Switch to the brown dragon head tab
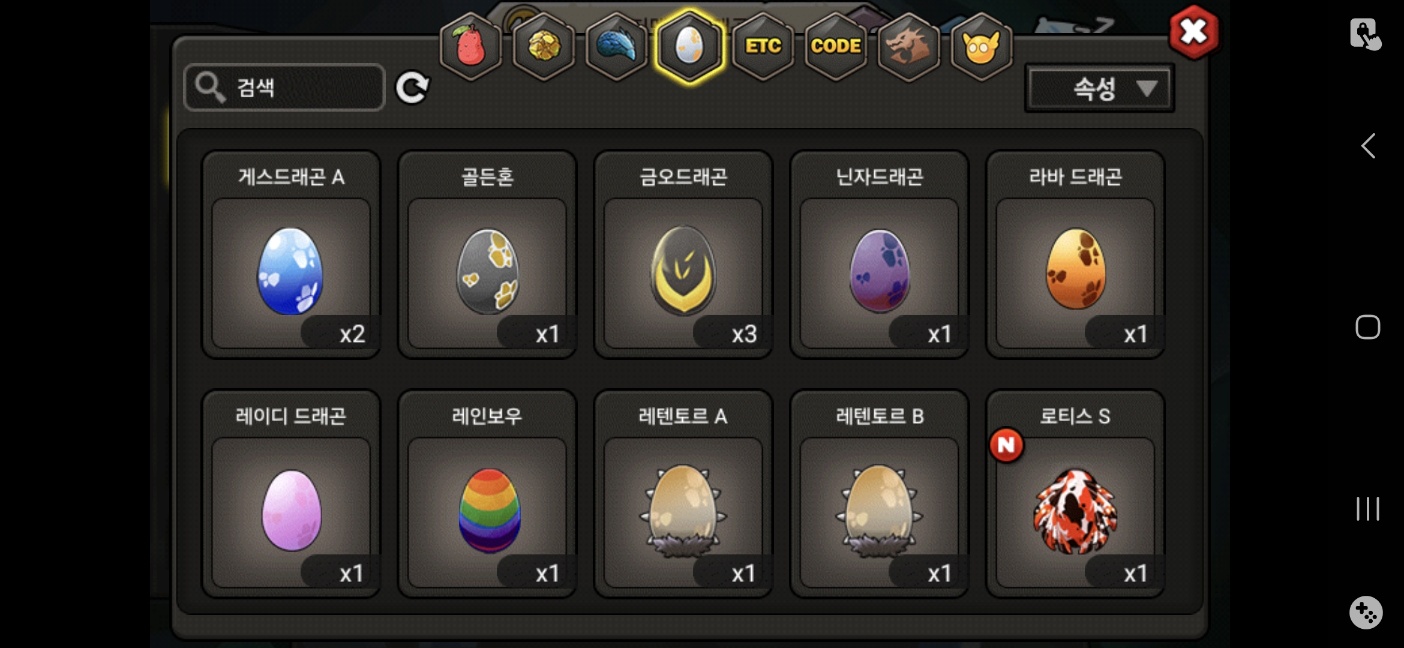Viewport: 1404px width, 648px height. coord(909,46)
